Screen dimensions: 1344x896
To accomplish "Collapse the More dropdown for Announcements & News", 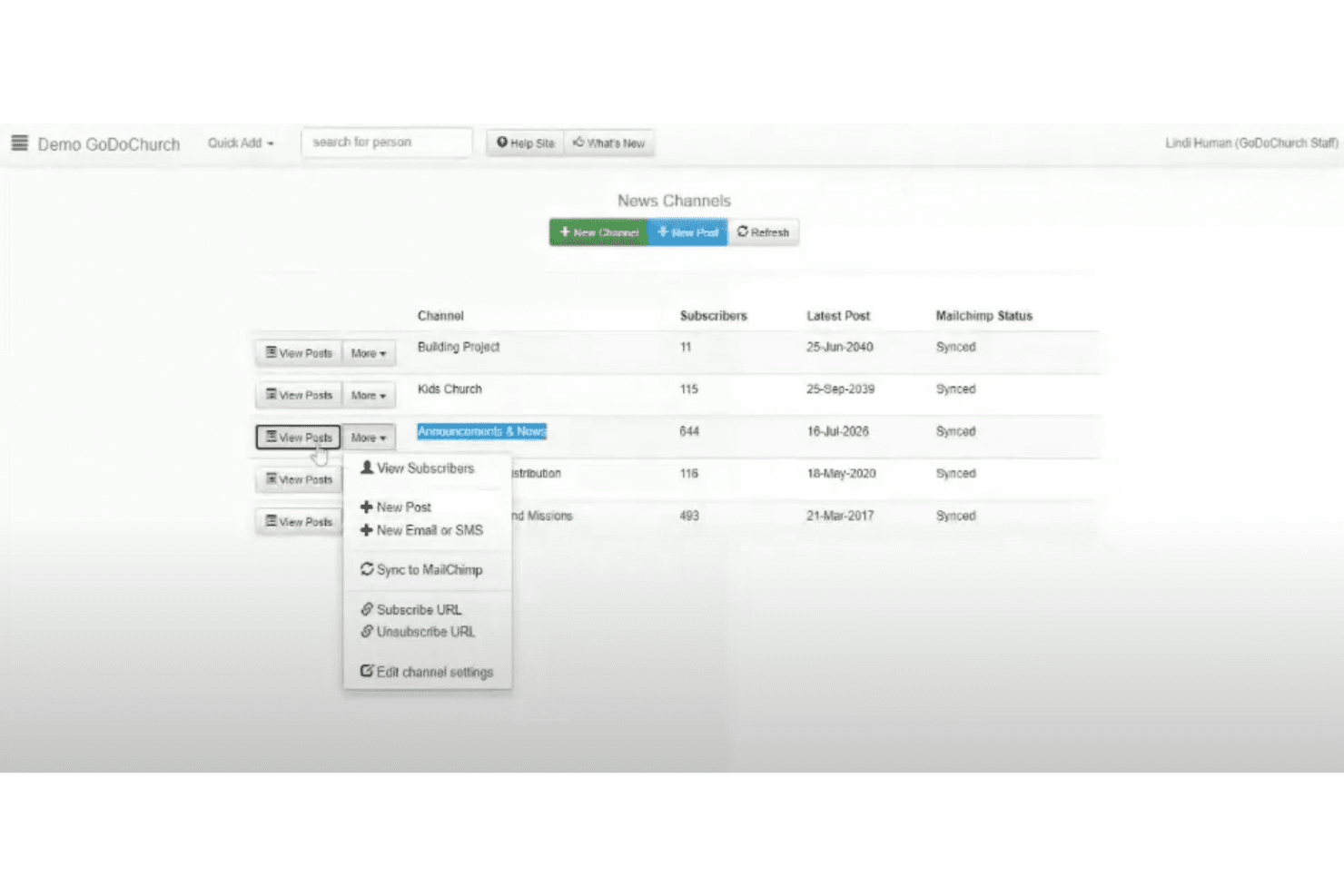I will pyautogui.click(x=369, y=438).
